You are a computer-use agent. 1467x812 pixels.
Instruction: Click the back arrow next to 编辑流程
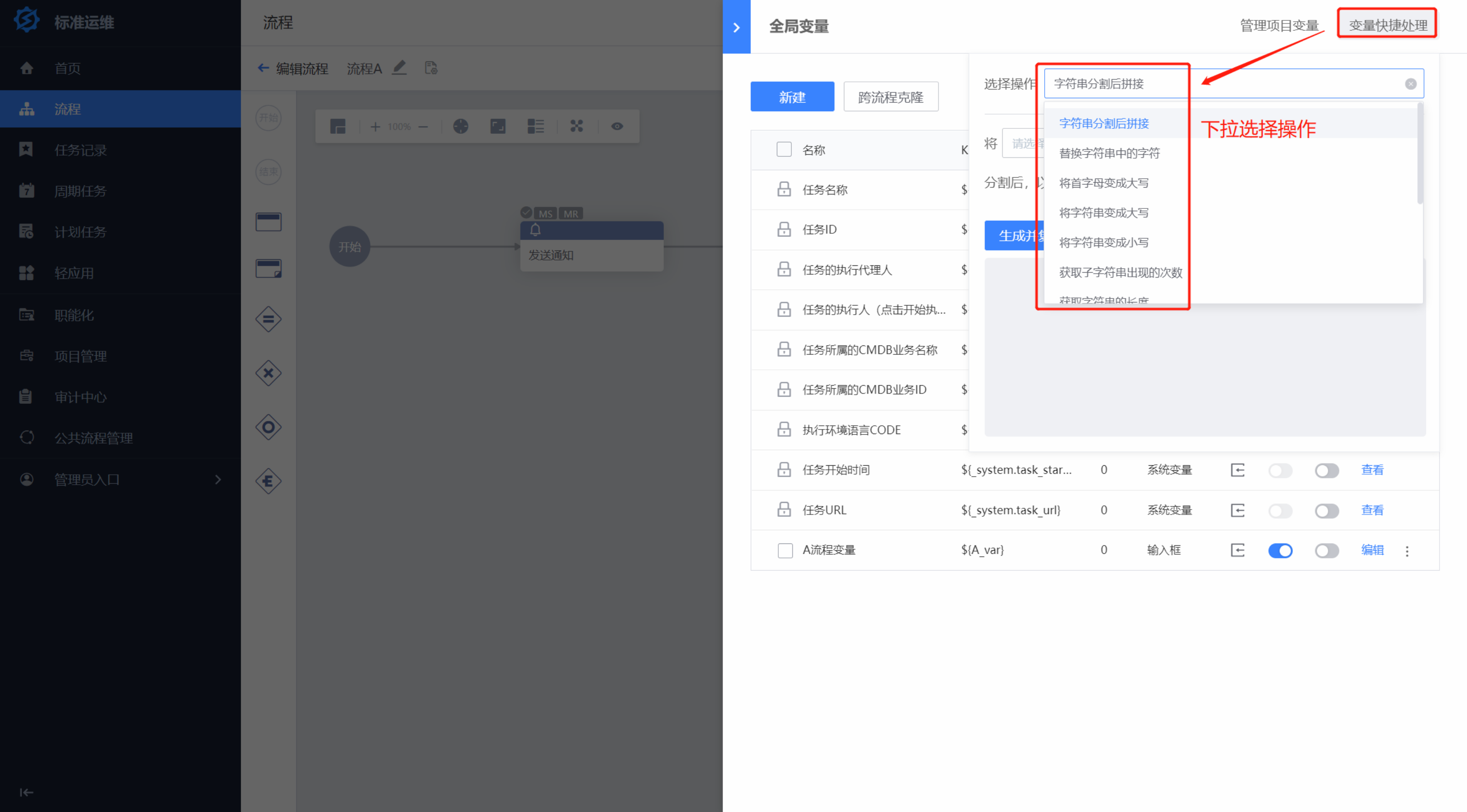tap(263, 68)
